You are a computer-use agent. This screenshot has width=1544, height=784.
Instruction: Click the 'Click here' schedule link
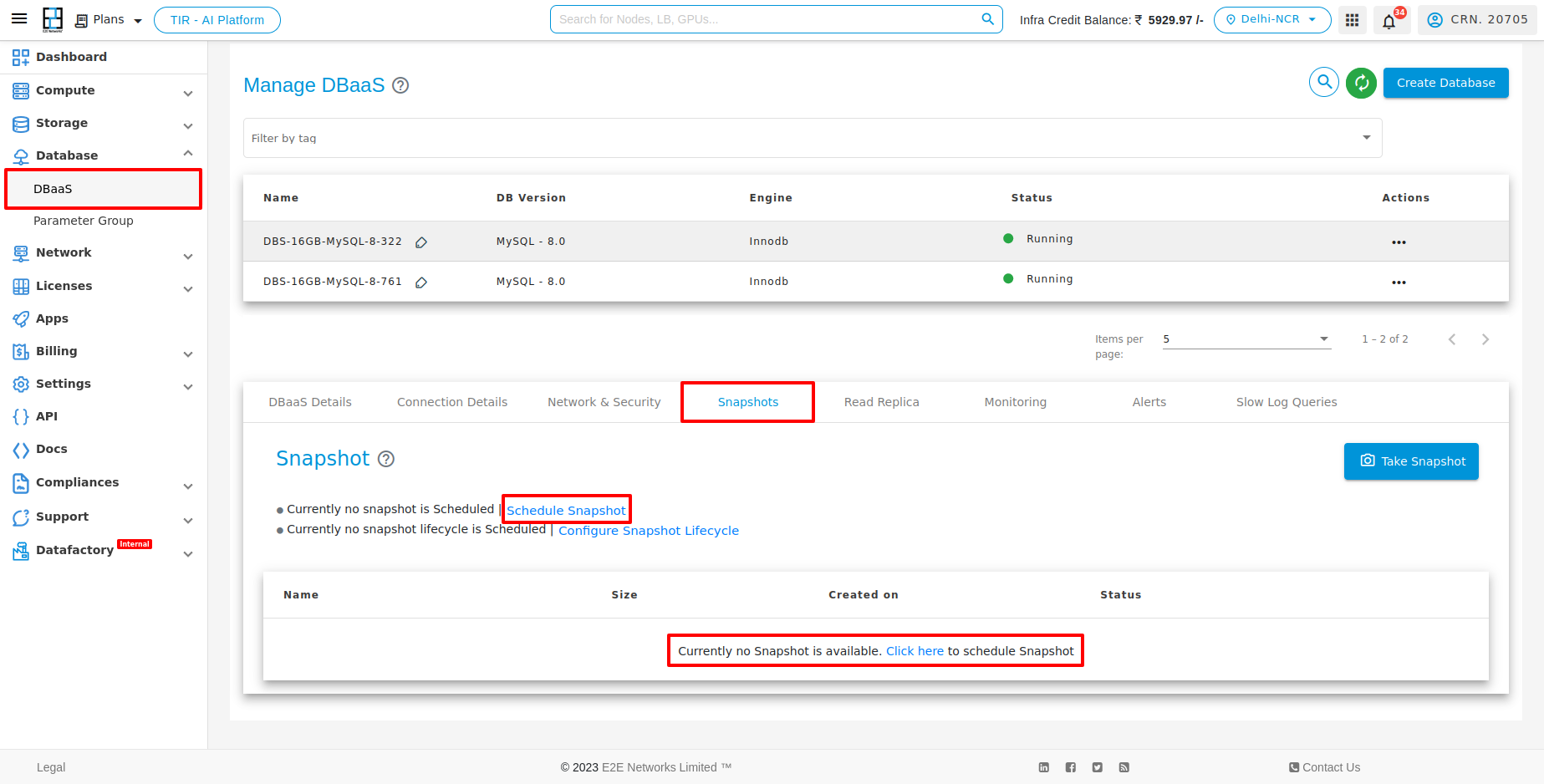tap(915, 651)
